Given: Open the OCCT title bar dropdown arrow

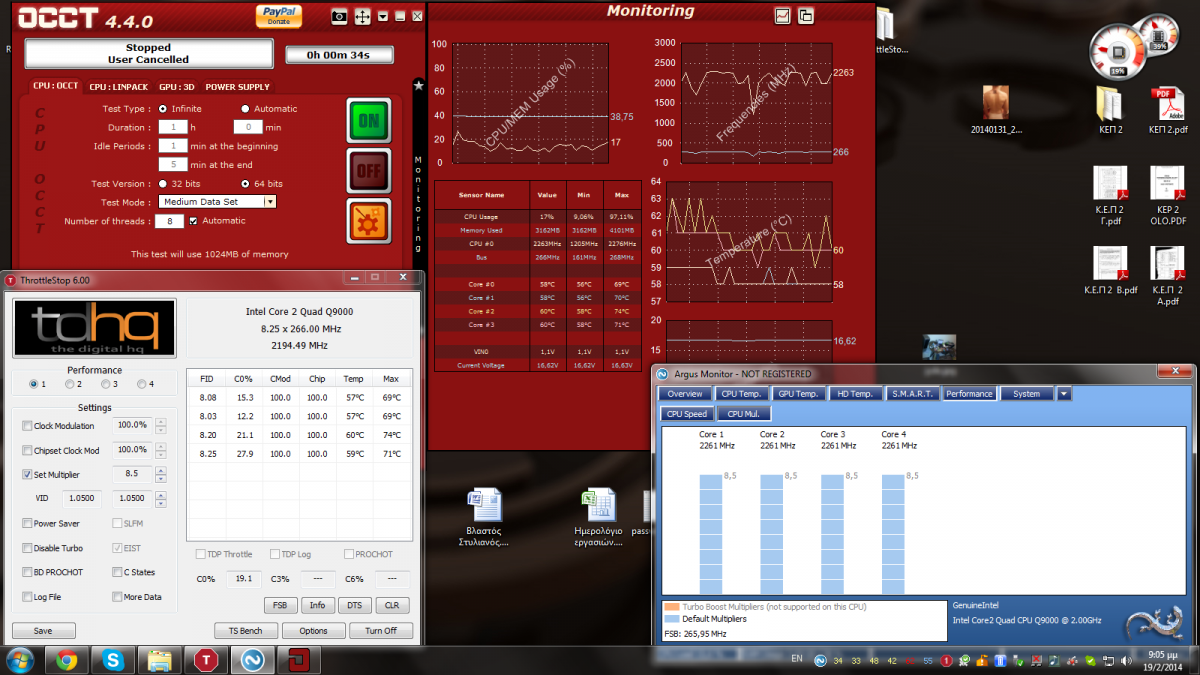Looking at the screenshot, I should (384, 17).
